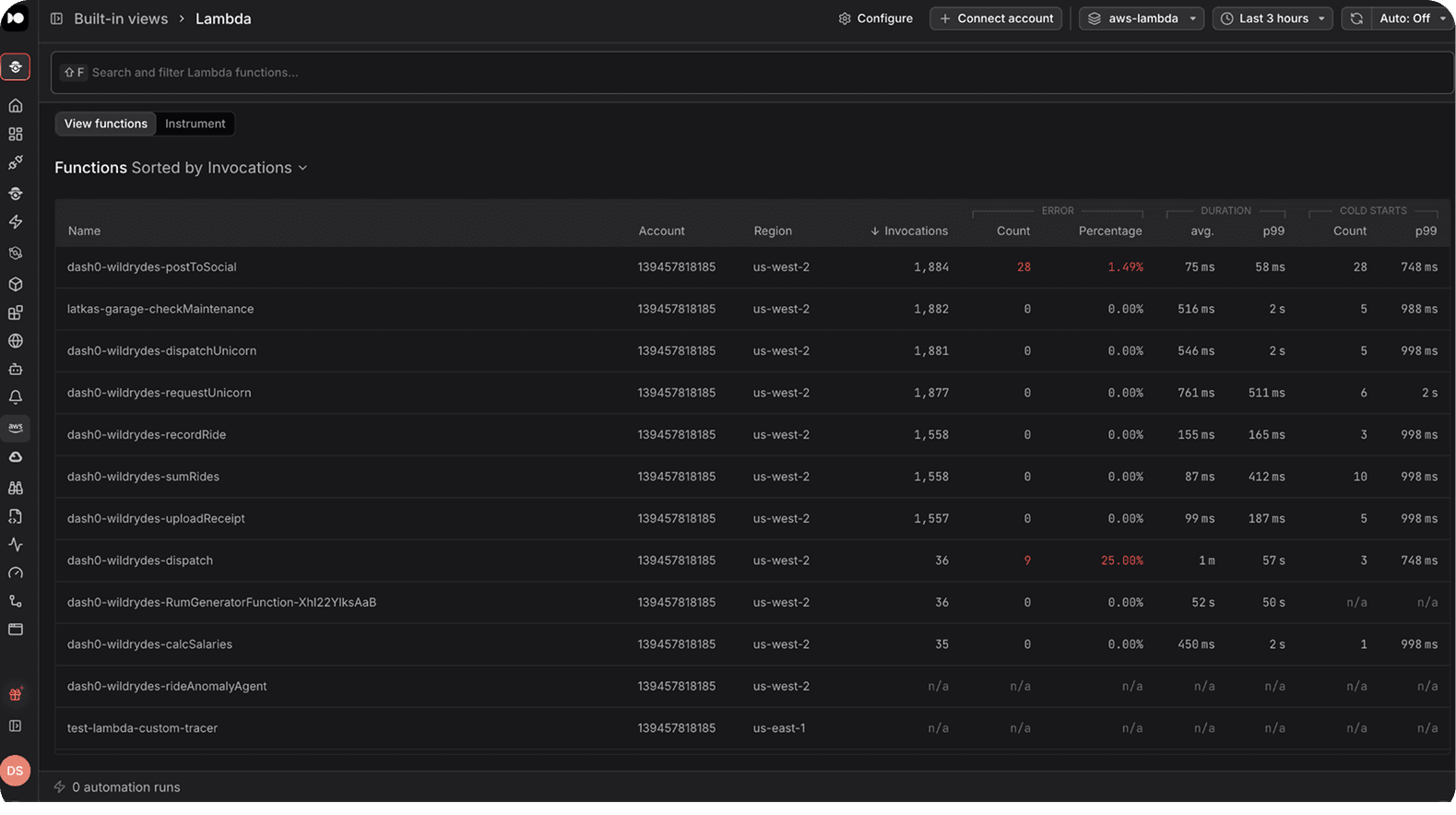Open the DS user avatar
The height and width of the screenshot is (815, 1456).
click(16, 771)
